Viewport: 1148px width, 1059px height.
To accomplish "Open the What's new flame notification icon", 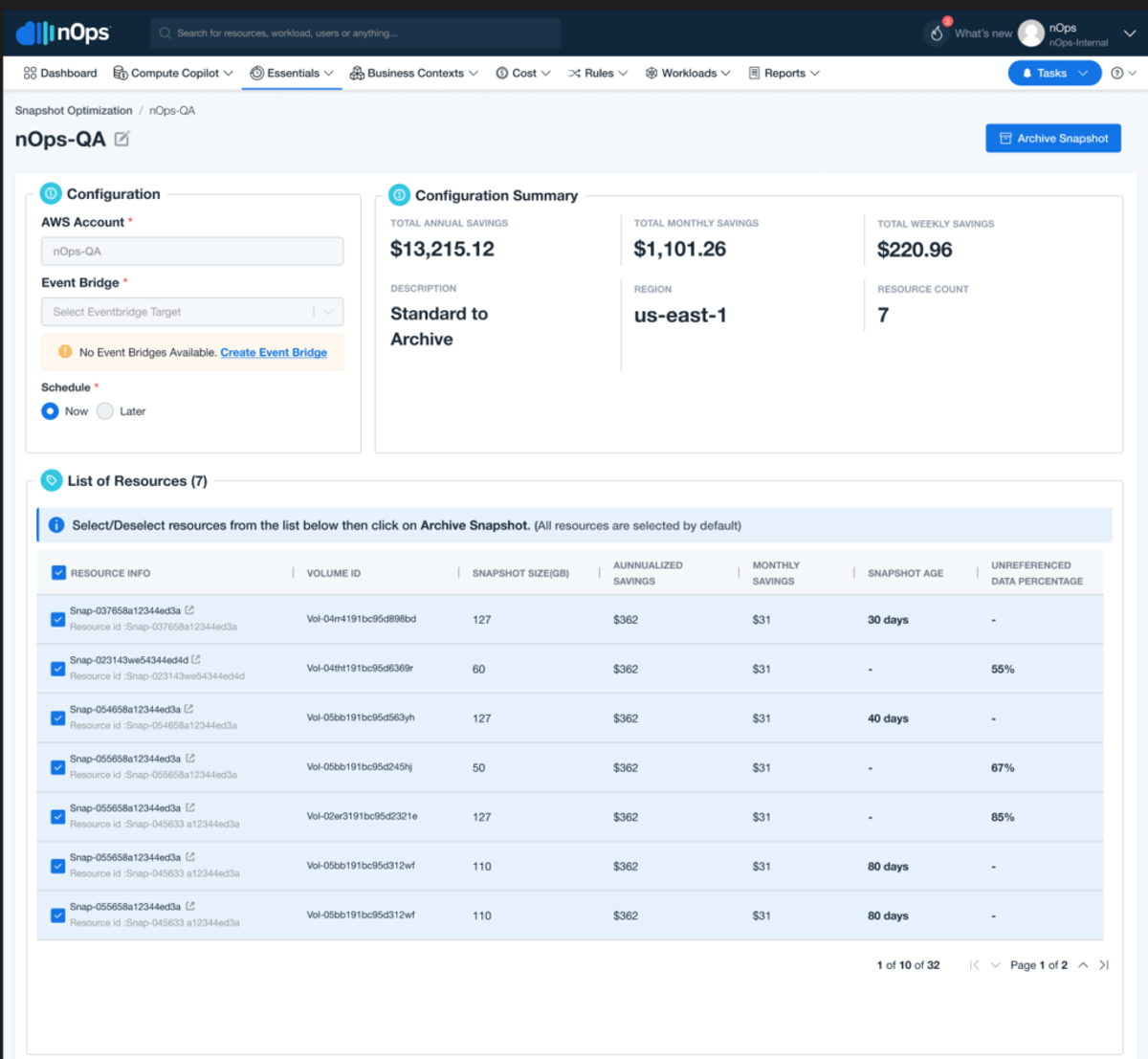I will click(x=937, y=33).
